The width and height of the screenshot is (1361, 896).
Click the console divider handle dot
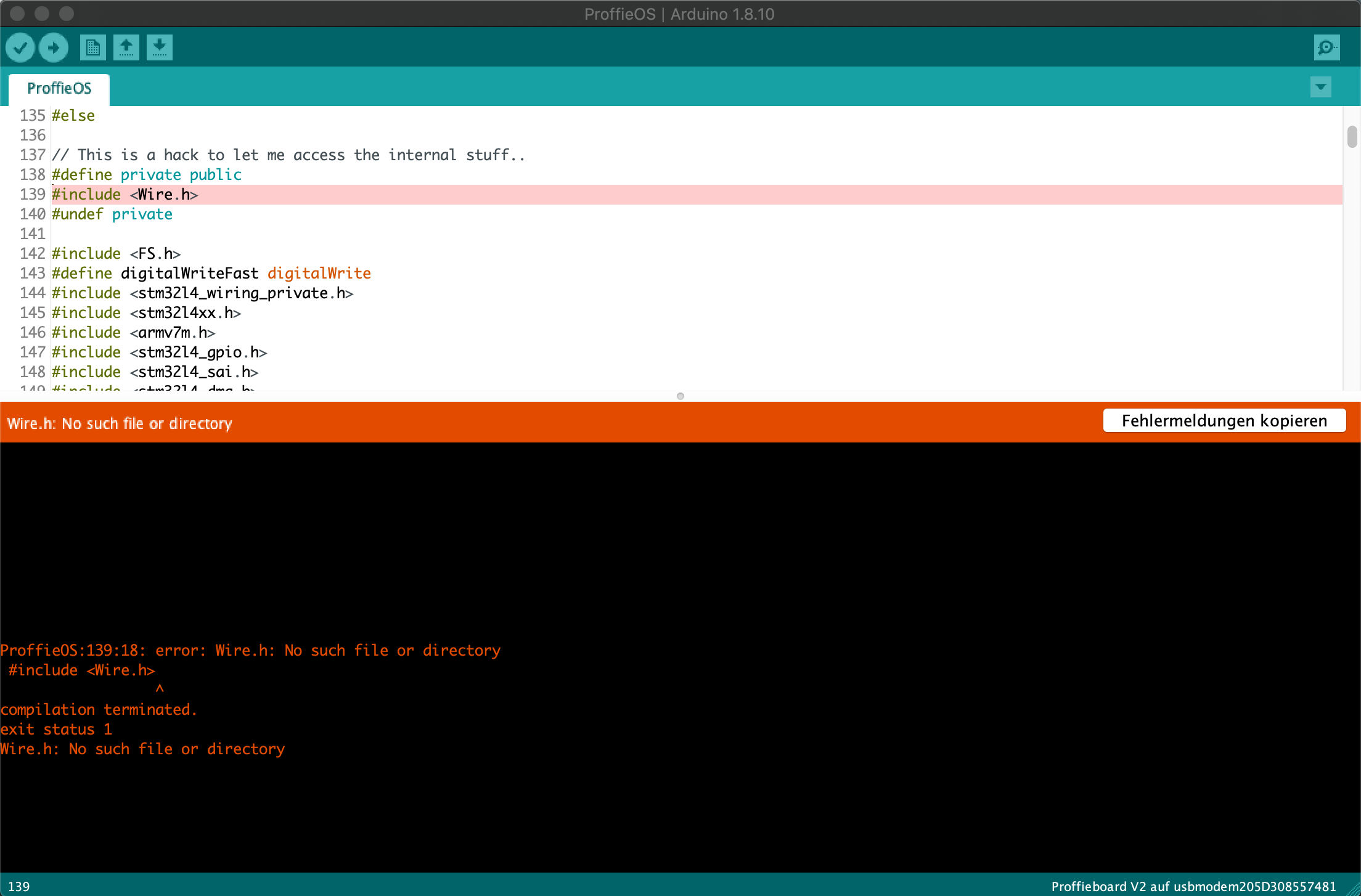pyautogui.click(x=680, y=396)
